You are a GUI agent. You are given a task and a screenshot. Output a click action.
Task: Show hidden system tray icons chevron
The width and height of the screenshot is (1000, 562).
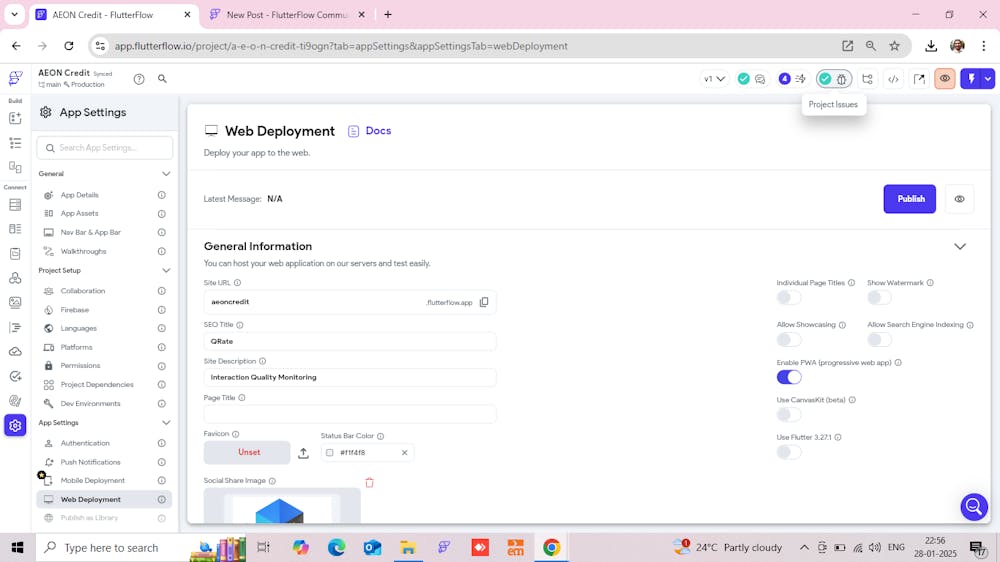point(804,547)
